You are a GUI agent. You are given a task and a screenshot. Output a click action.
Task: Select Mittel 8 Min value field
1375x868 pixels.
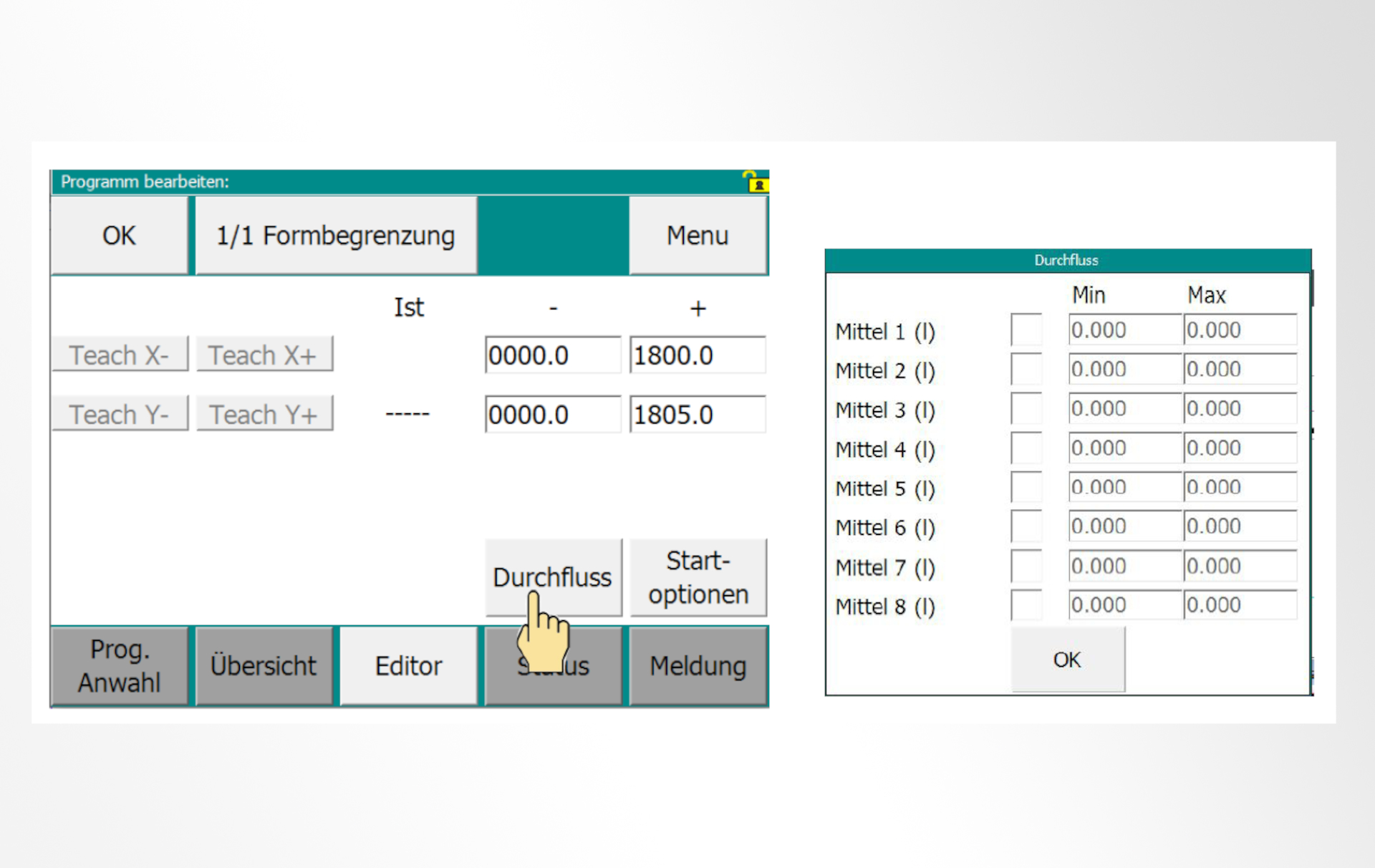[1125, 605]
